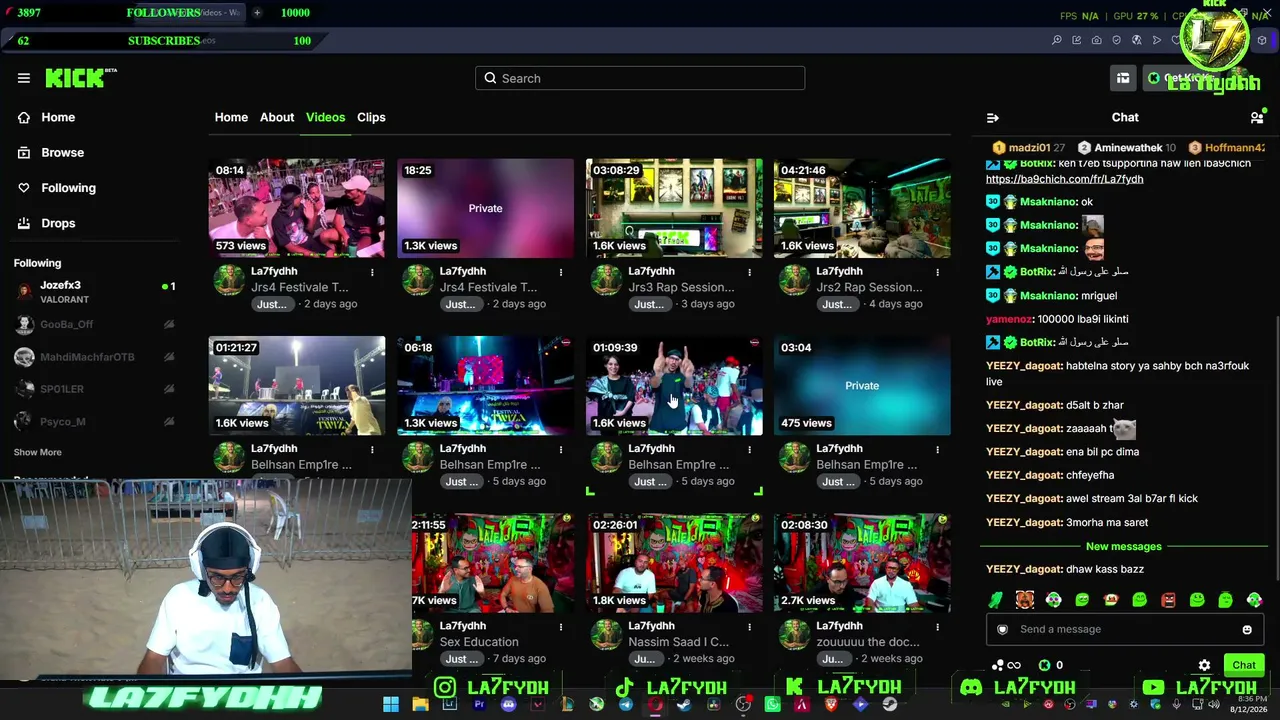Open the Sex Education video title

coord(479,642)
